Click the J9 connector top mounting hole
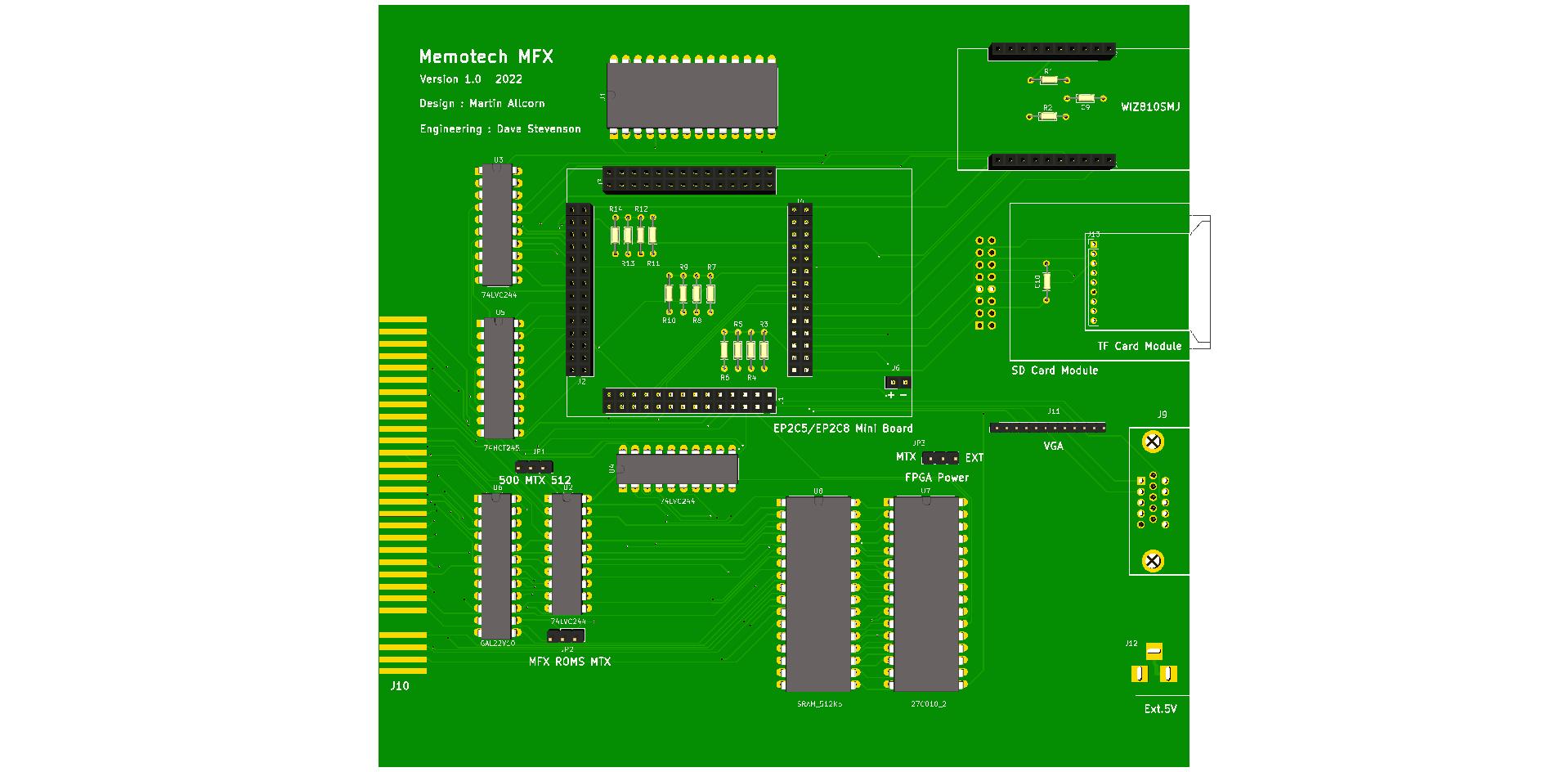 click(1153, 442)
